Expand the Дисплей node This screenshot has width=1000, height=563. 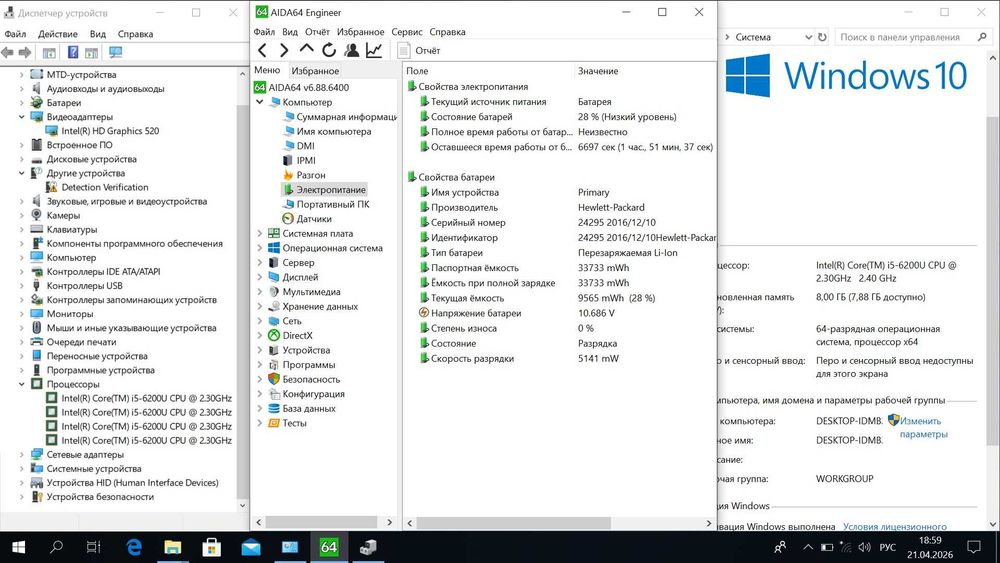(x=260, y=277)
